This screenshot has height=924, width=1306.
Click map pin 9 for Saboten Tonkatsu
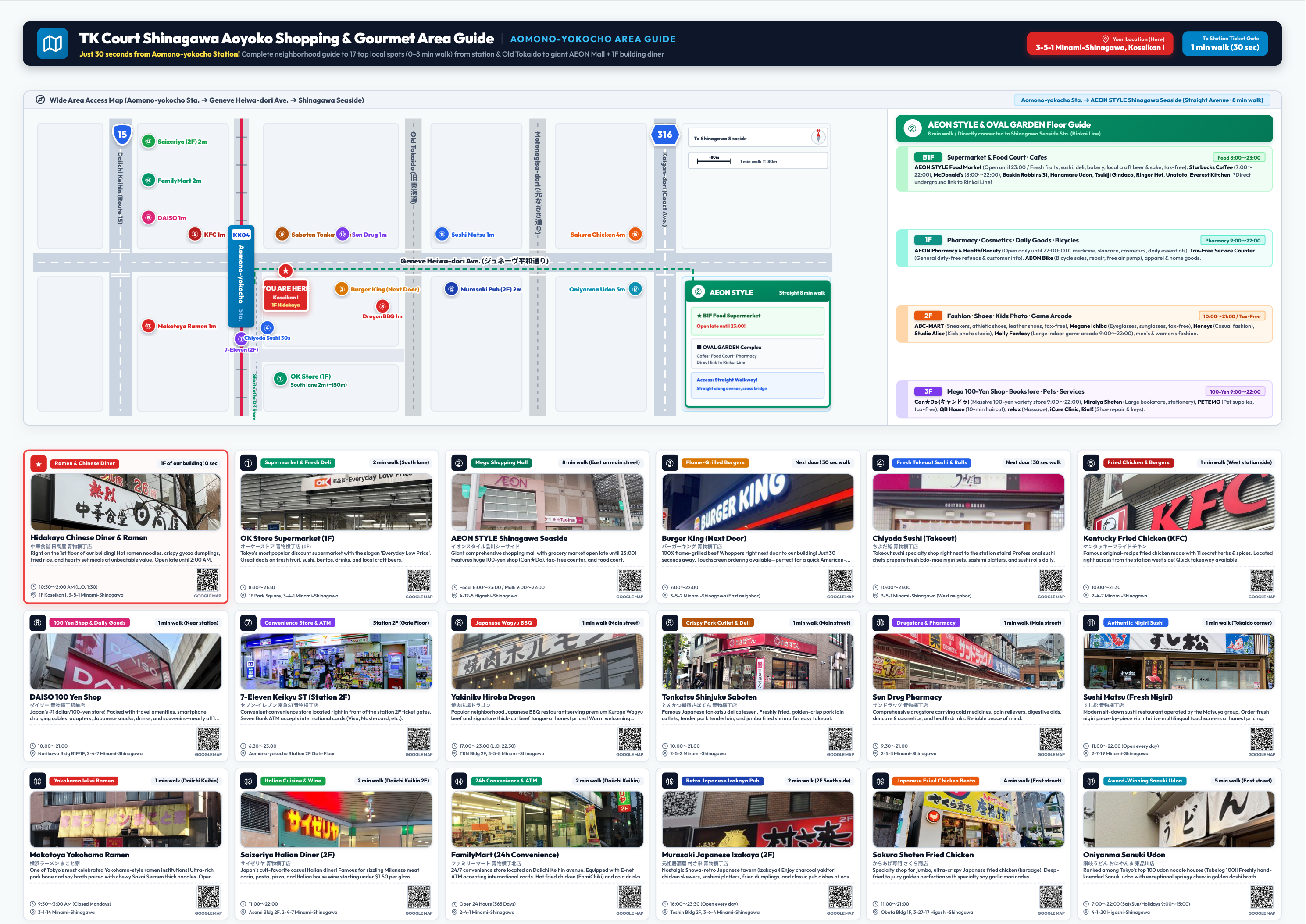(282, 234)
